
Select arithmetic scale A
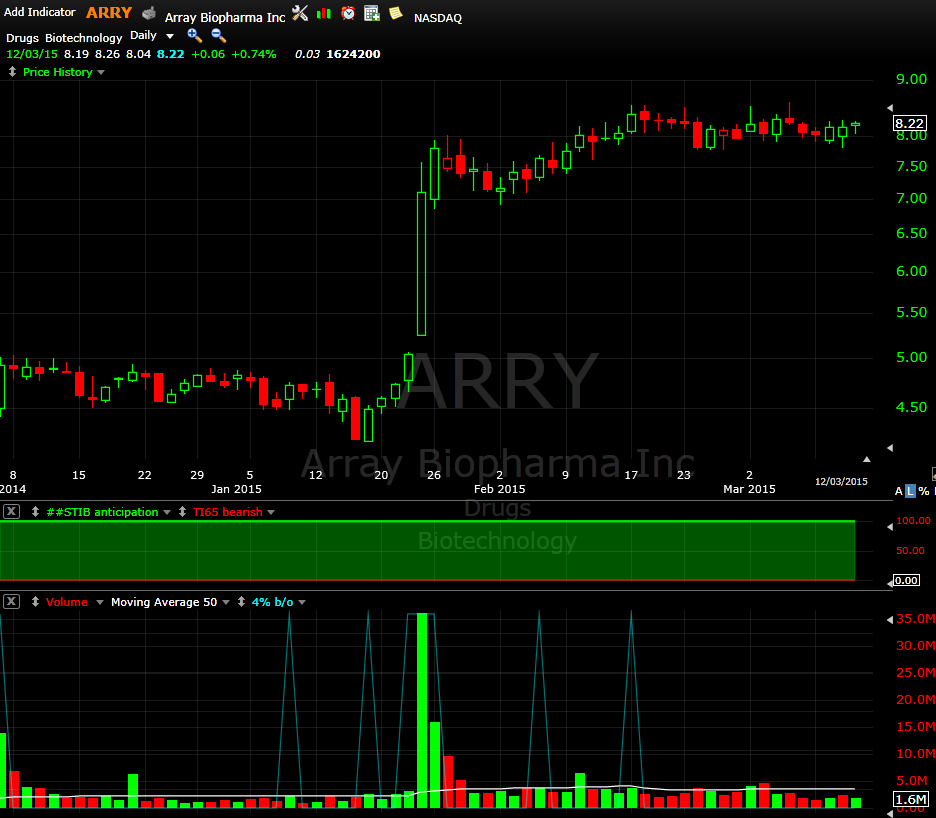[898, 491]
